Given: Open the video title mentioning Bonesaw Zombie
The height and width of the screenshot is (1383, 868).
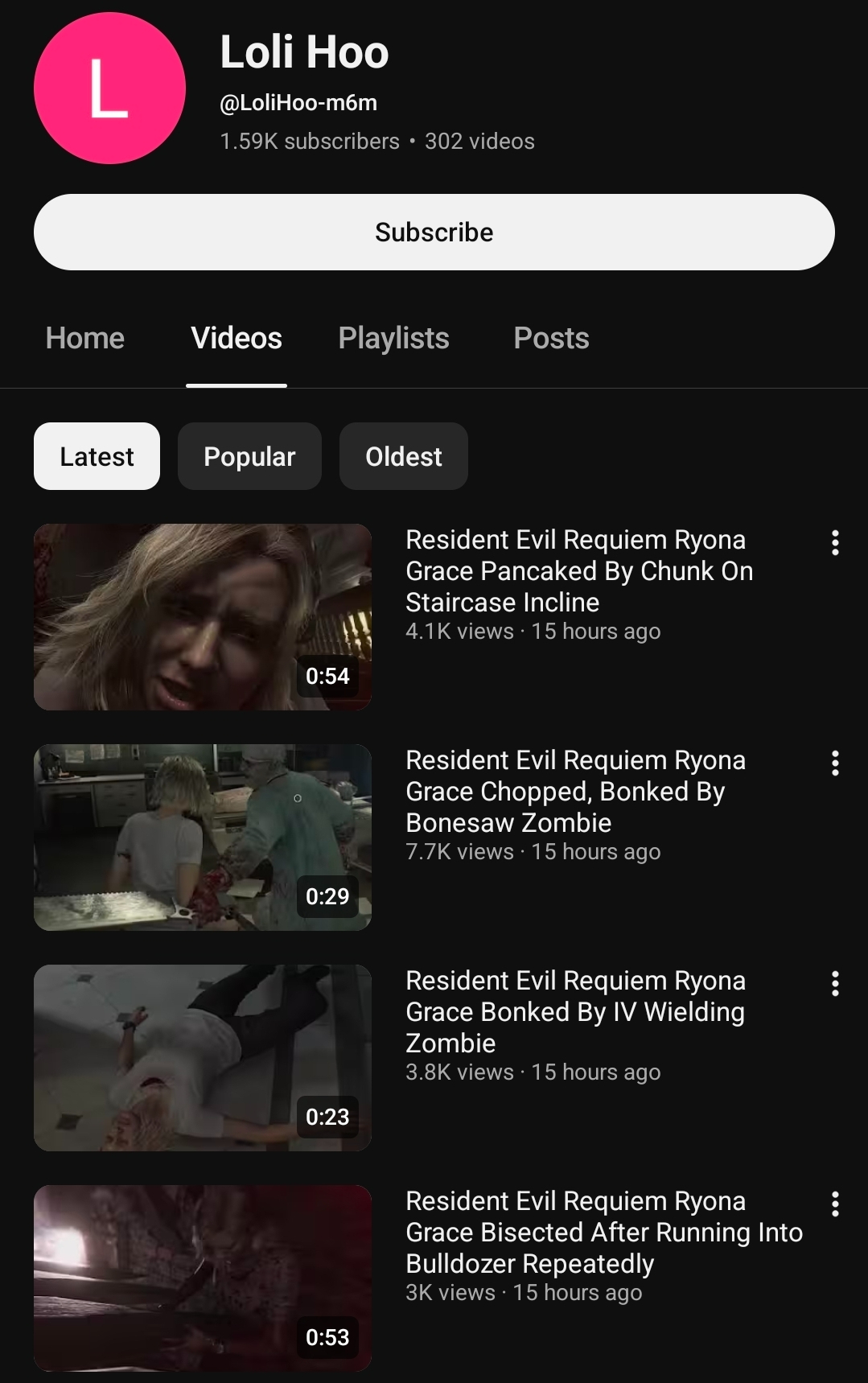Looking at the screenshot, I should (575, 792).
